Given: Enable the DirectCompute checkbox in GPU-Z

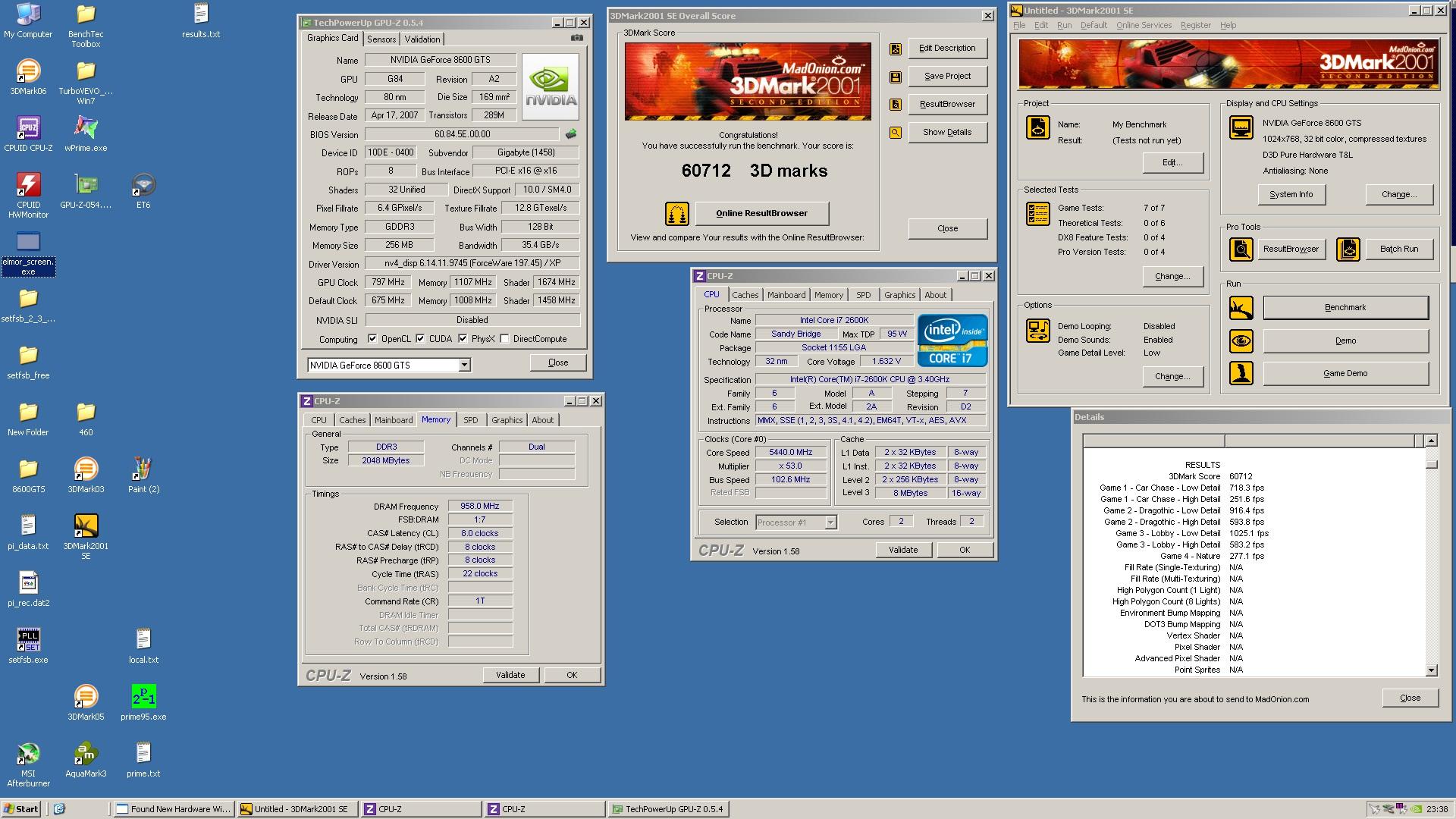Looking at the screenshot, I should coord(504,339).
